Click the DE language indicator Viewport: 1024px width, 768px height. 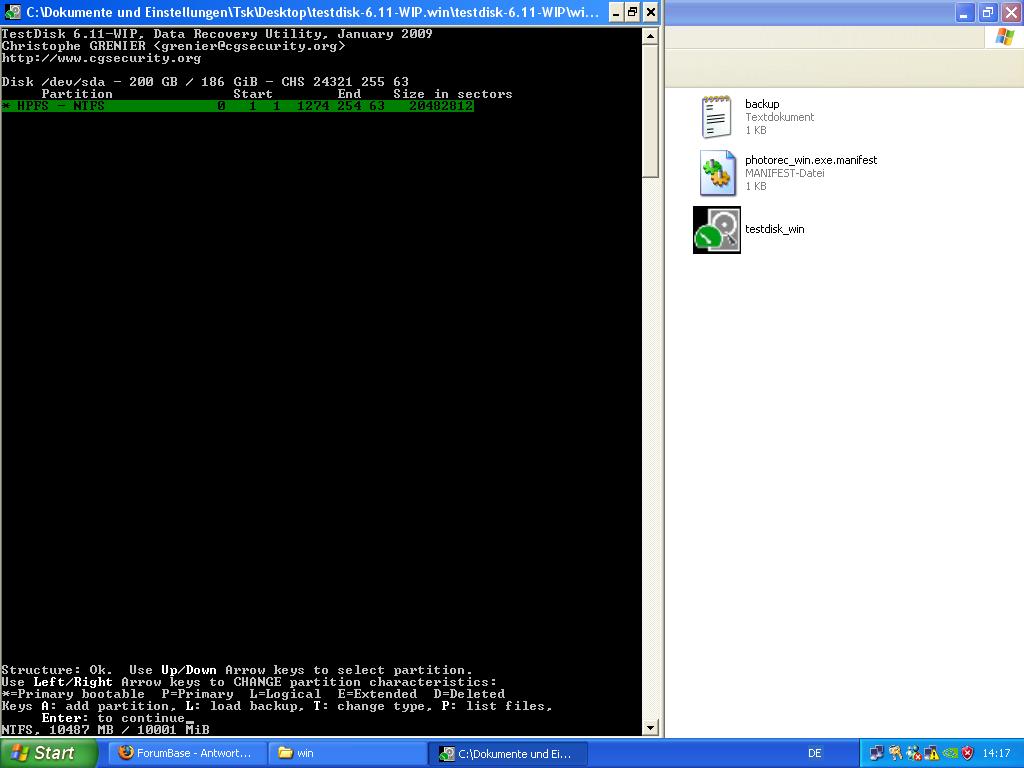[x=814, y=753]
